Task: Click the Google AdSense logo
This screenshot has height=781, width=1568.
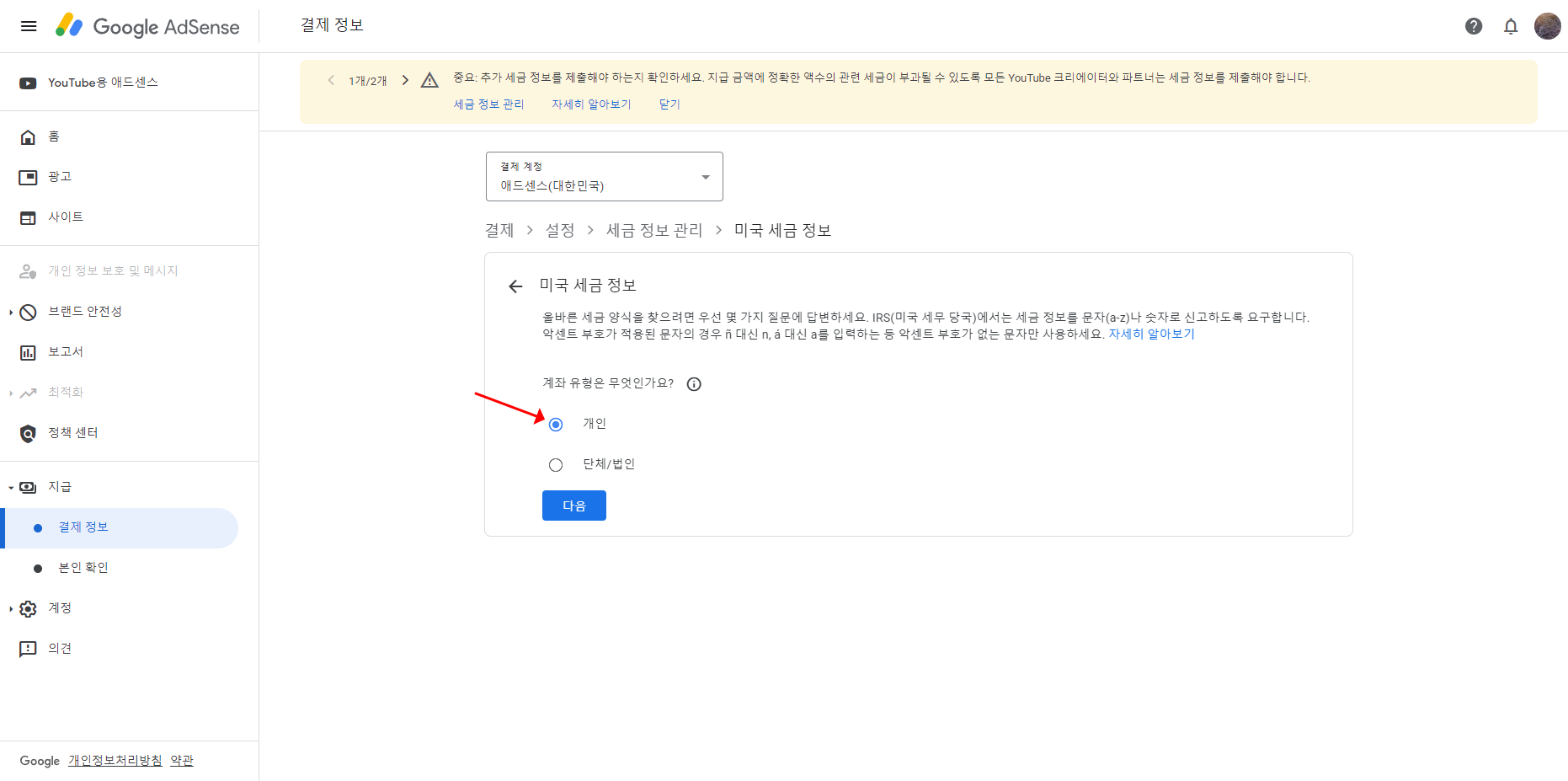Action: pos(148,26)
